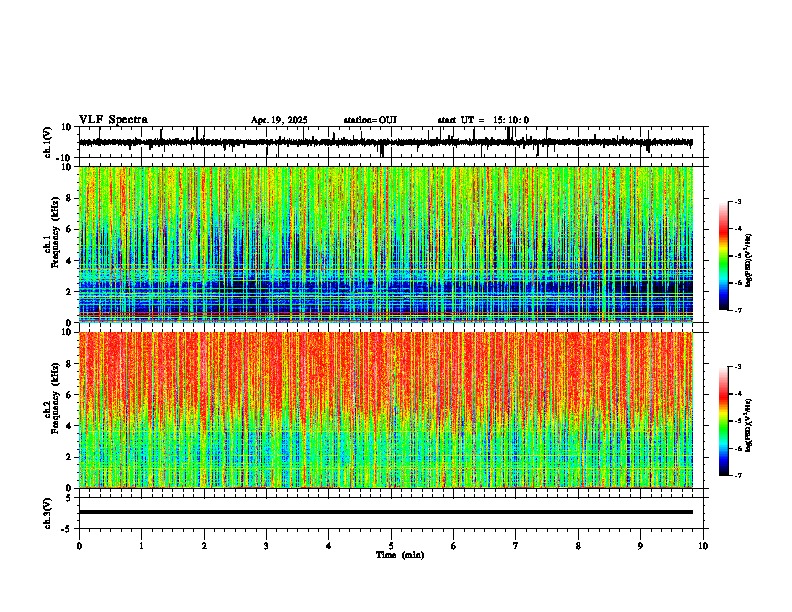The width and height of the screenshot is (792, 612).
Task: Click inside the ch.2 frequency spectrogram
Action: click(386, 410)
